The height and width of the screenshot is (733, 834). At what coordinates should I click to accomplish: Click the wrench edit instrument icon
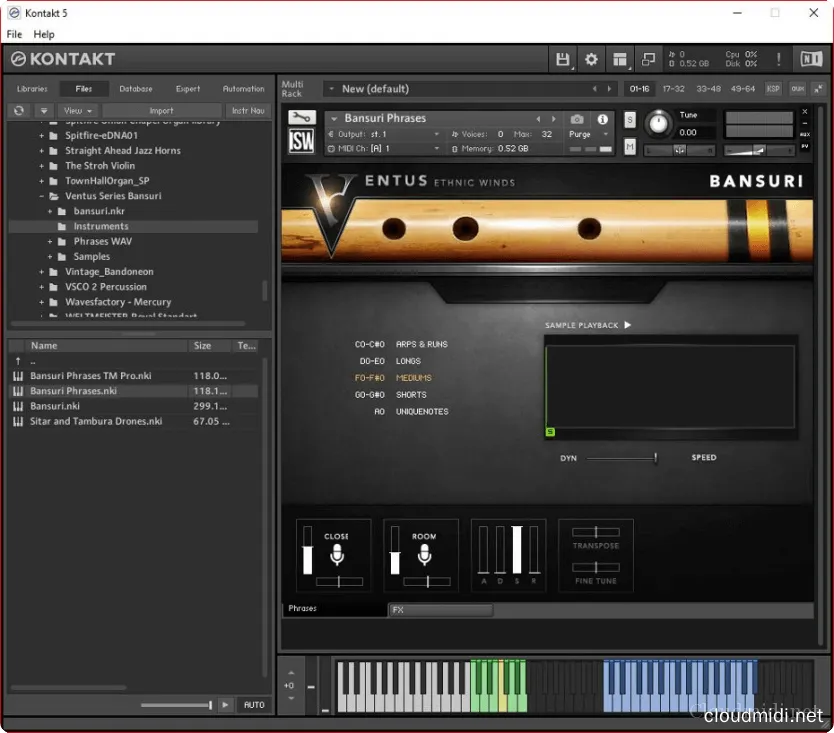(x=300, y=118)
